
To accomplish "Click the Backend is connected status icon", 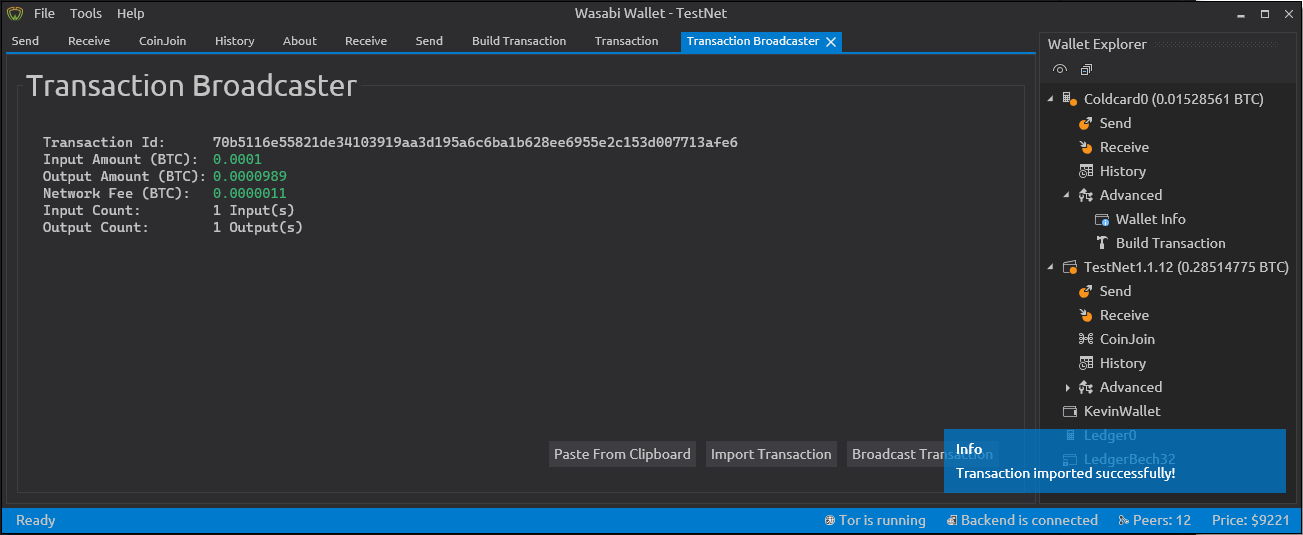I will [x=952, y=520].
